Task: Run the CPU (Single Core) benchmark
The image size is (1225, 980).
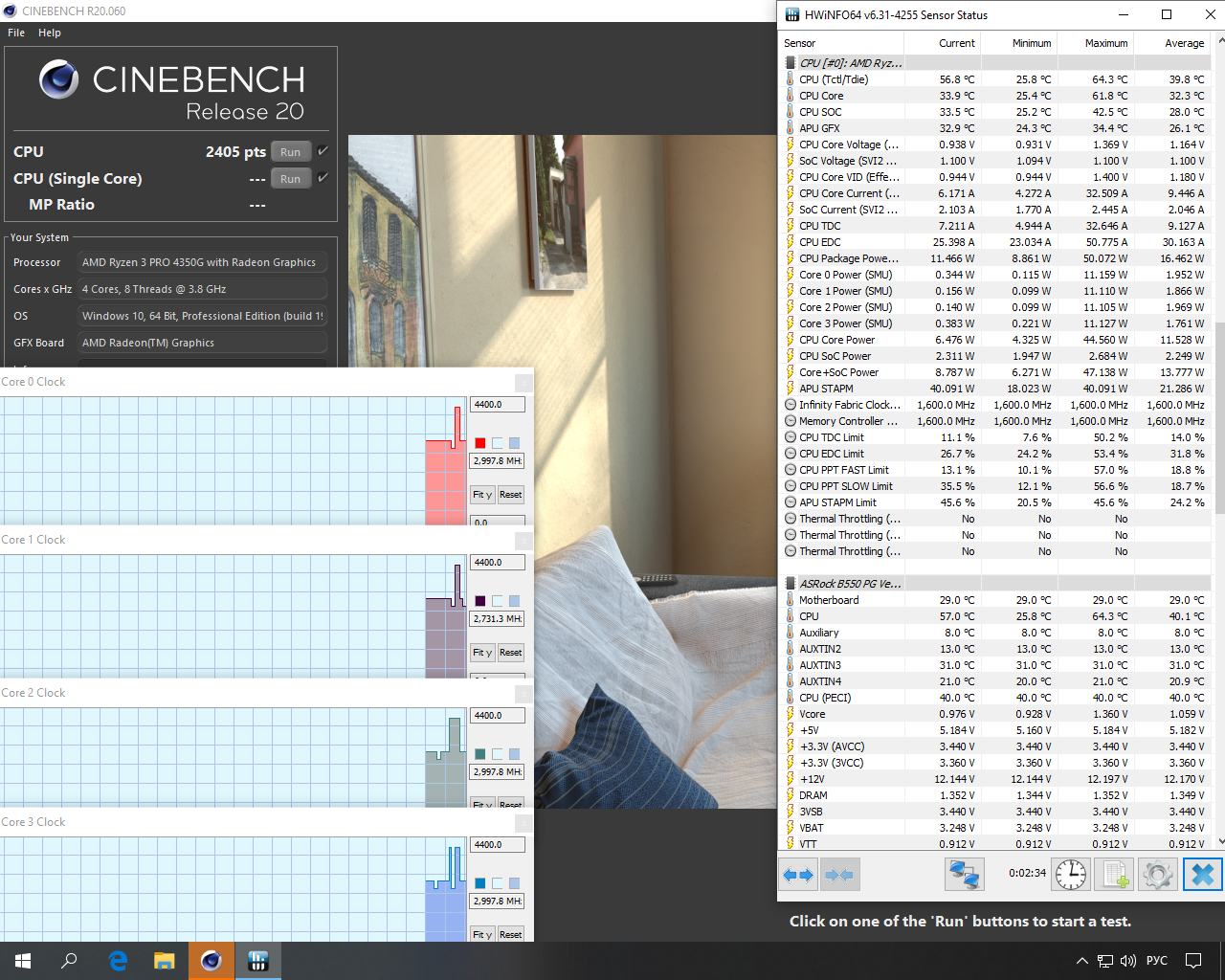Action: click(x=291, y=179)
